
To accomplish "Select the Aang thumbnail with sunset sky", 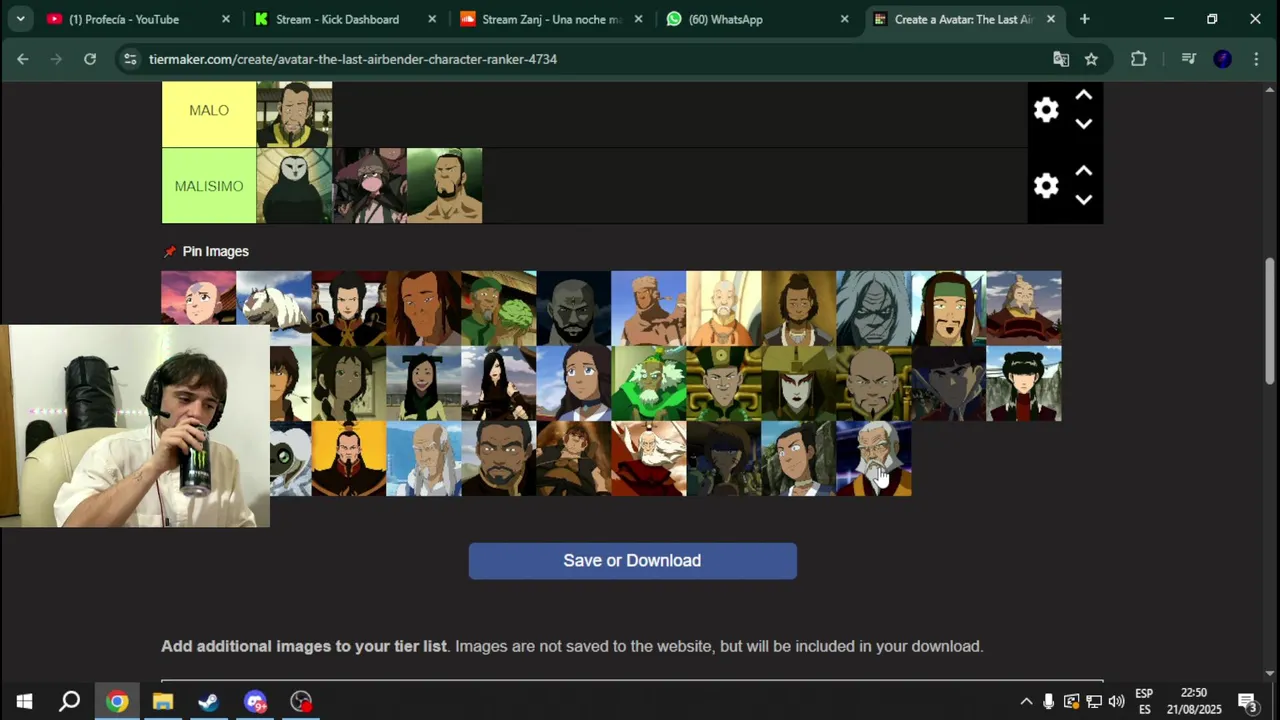I will click(199, 297).
